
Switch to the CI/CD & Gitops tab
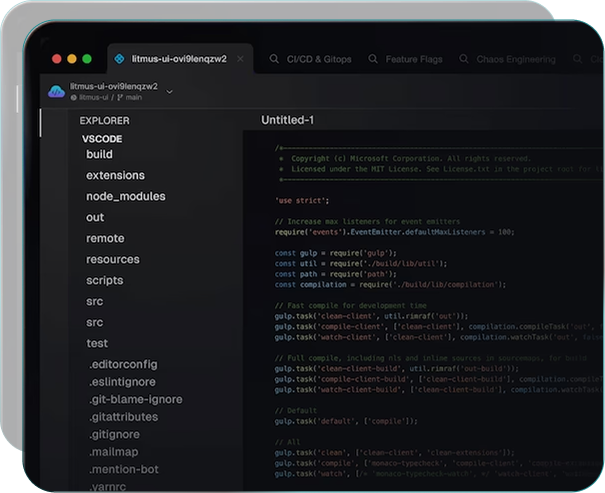point(318,60)
